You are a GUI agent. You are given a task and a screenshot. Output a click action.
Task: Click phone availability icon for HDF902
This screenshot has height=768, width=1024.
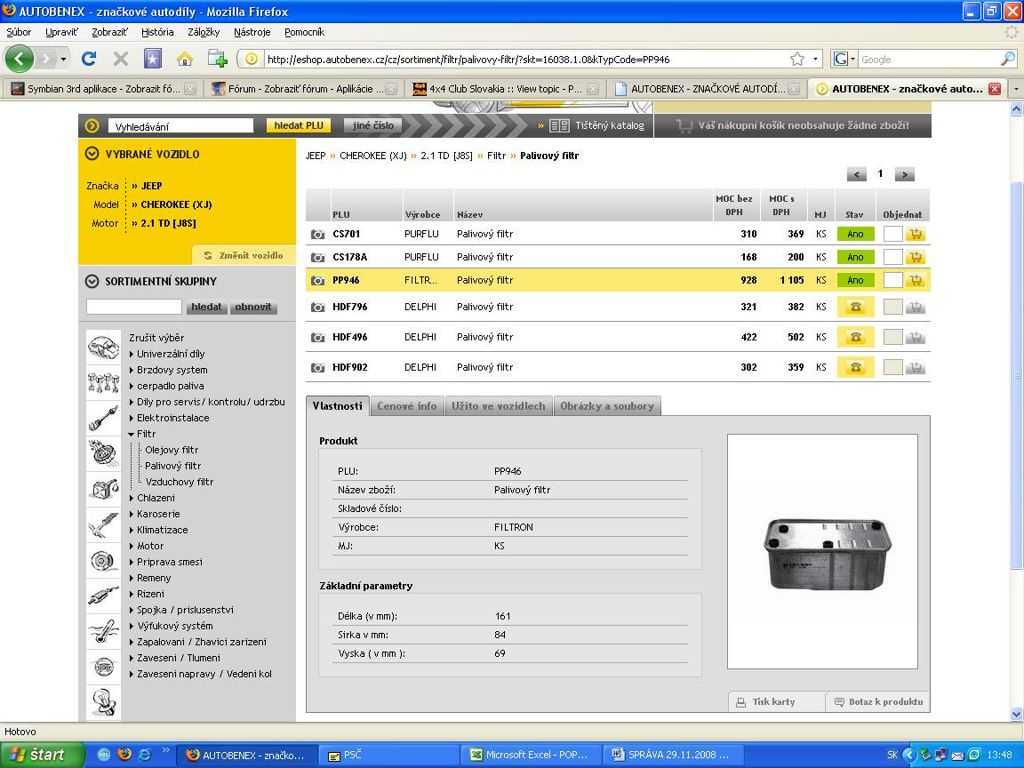click(x=856, y=368)
